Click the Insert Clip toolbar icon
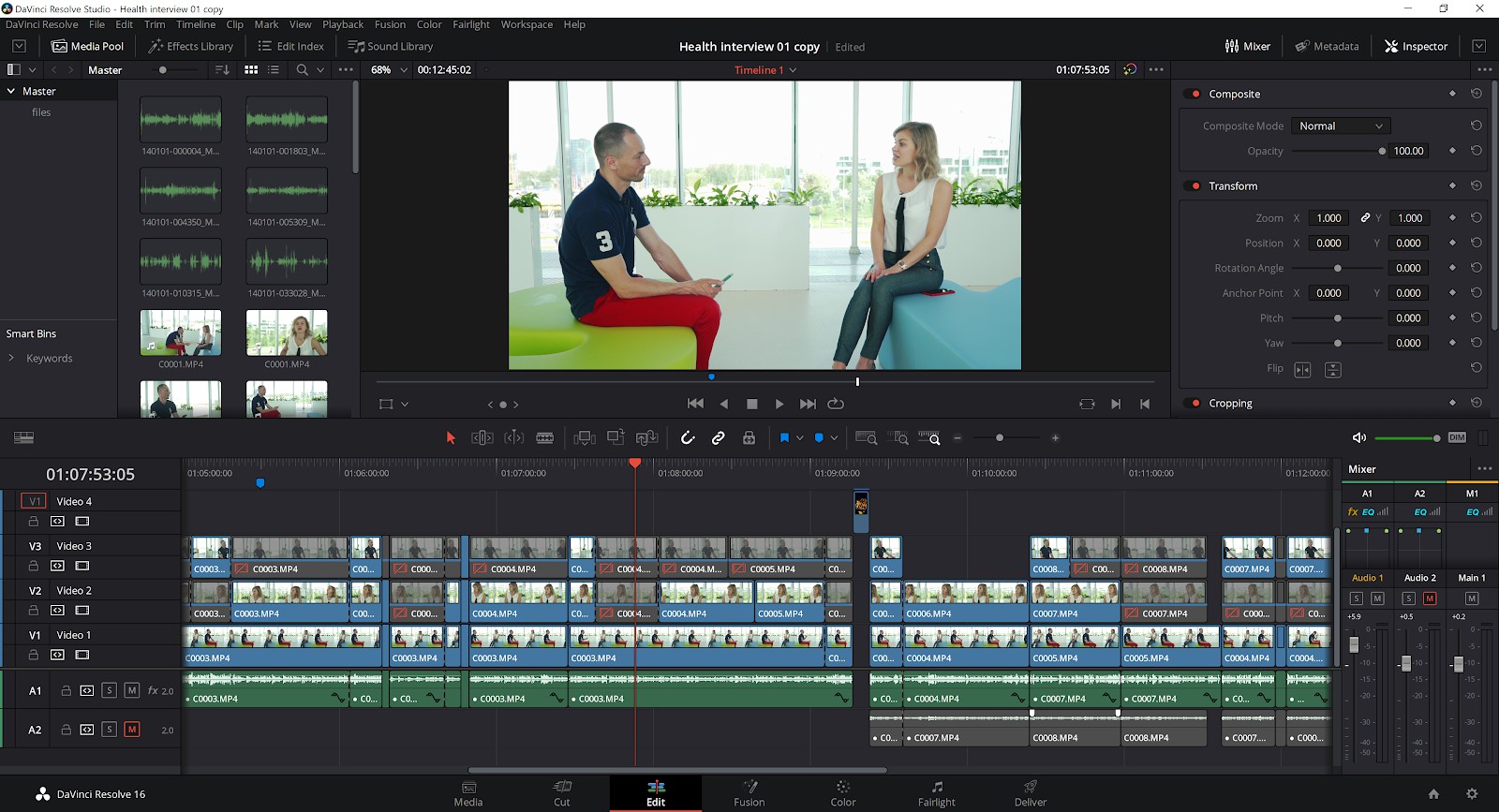This screenshot has height=812, width=1499. coord(585,437)
